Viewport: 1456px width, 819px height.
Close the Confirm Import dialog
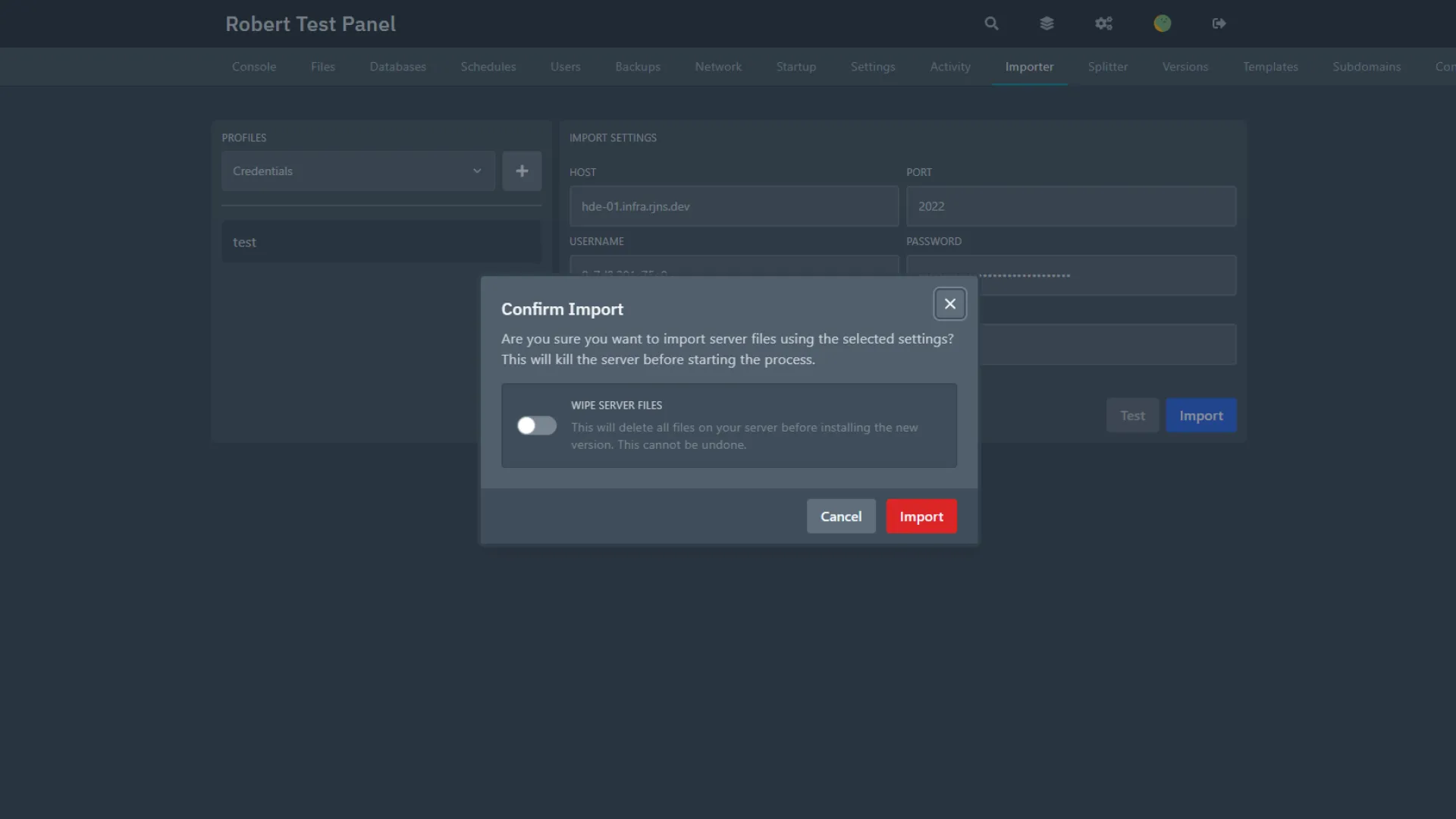click(x=949, y=304)
